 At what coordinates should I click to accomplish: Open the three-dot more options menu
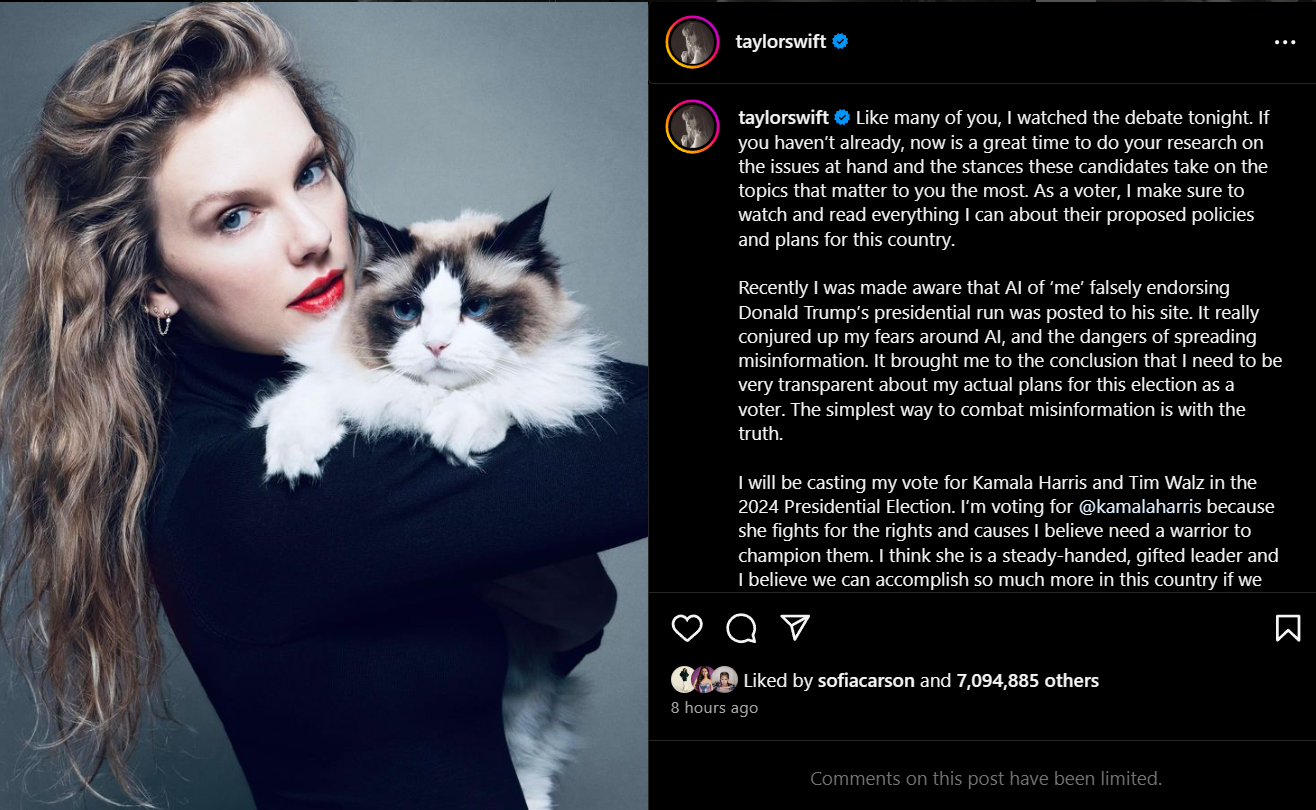(1285, 42)
